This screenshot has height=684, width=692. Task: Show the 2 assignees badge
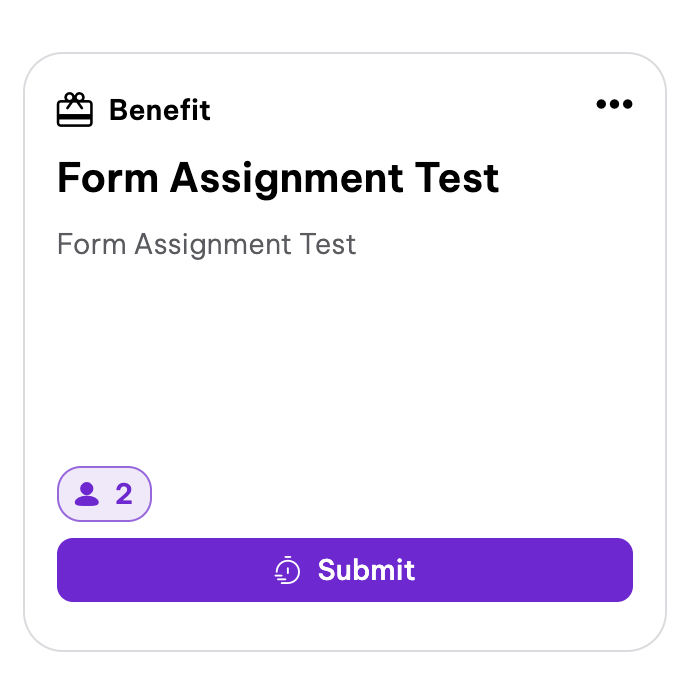pos(104,494)
